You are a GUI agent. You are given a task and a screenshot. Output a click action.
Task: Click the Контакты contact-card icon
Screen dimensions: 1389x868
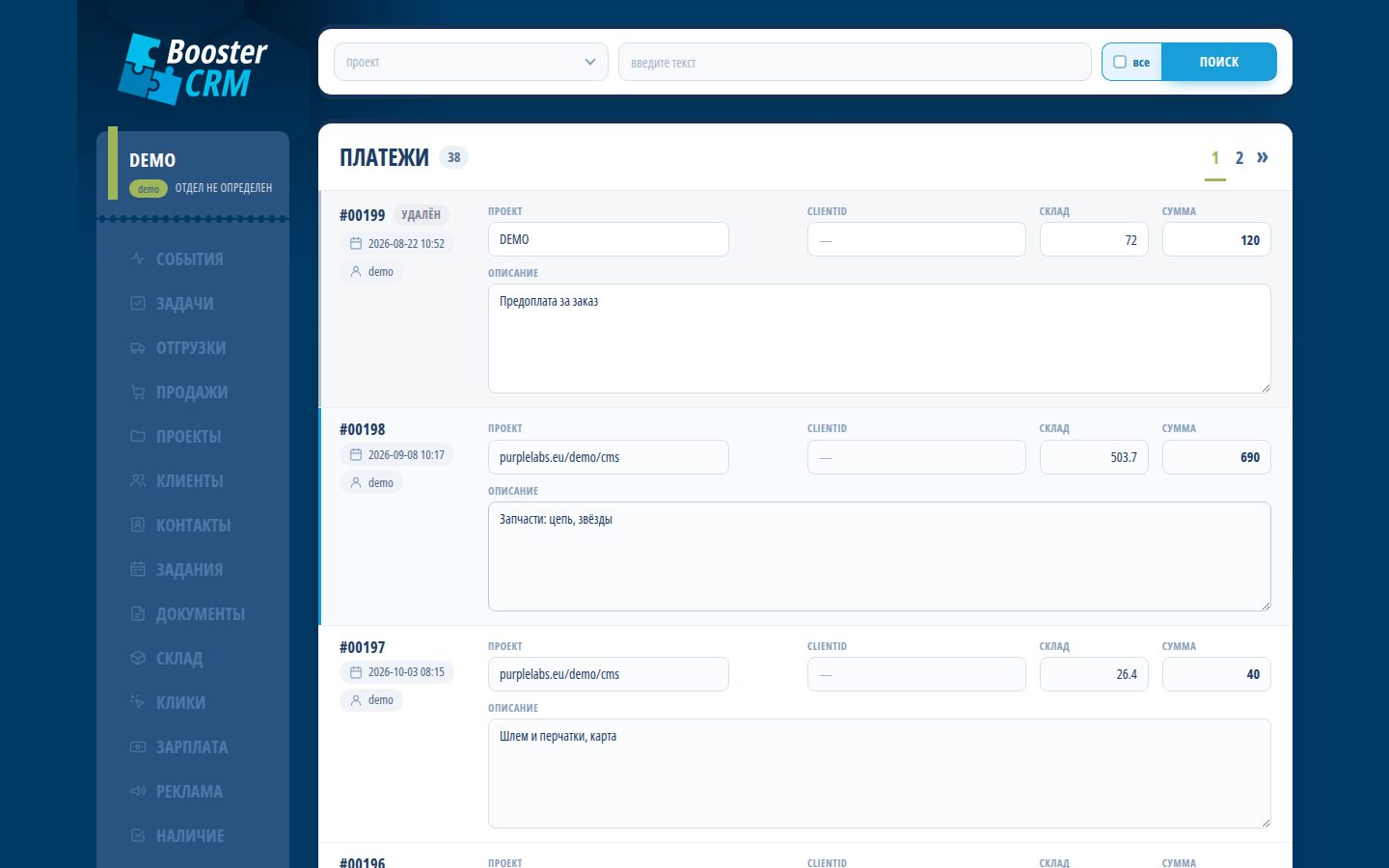point(138,525)
